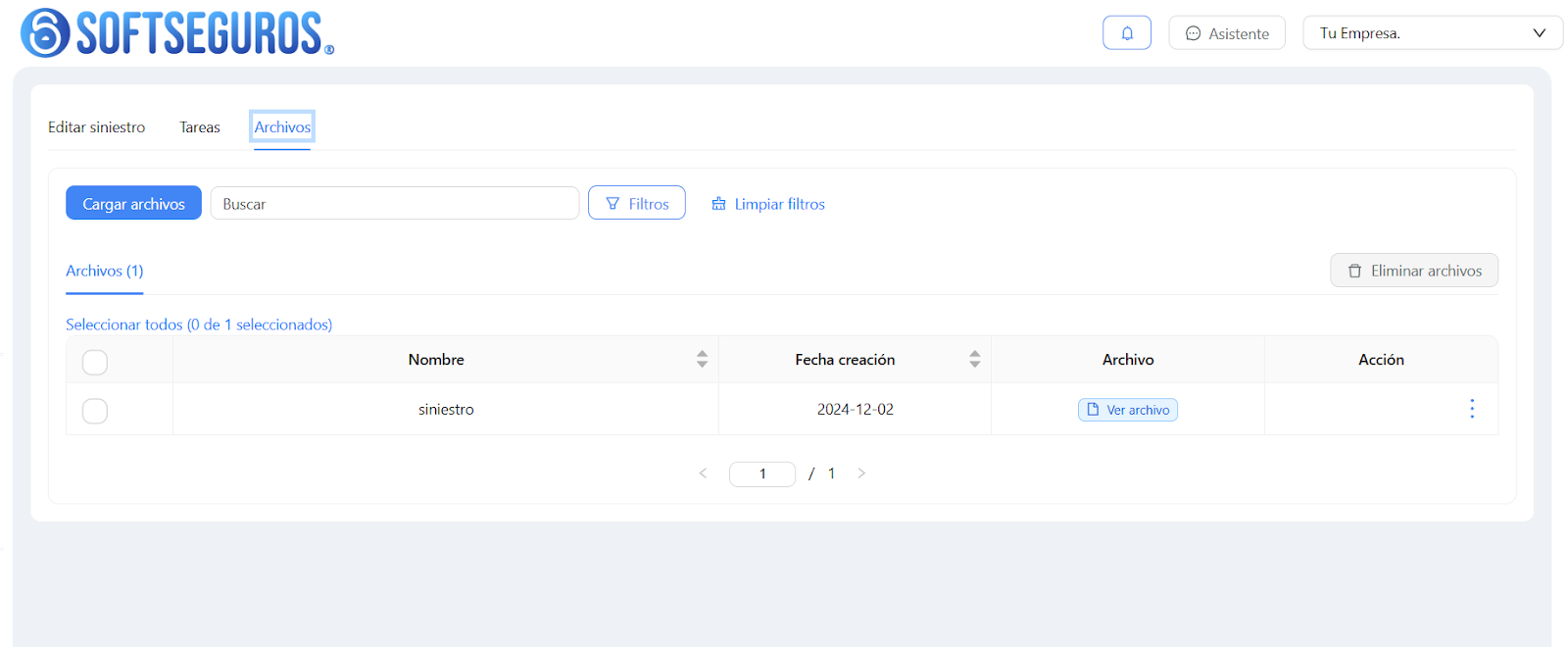Click the Cargar archivos button
This screenshot has width=1568, height=647.
point(133,203)
